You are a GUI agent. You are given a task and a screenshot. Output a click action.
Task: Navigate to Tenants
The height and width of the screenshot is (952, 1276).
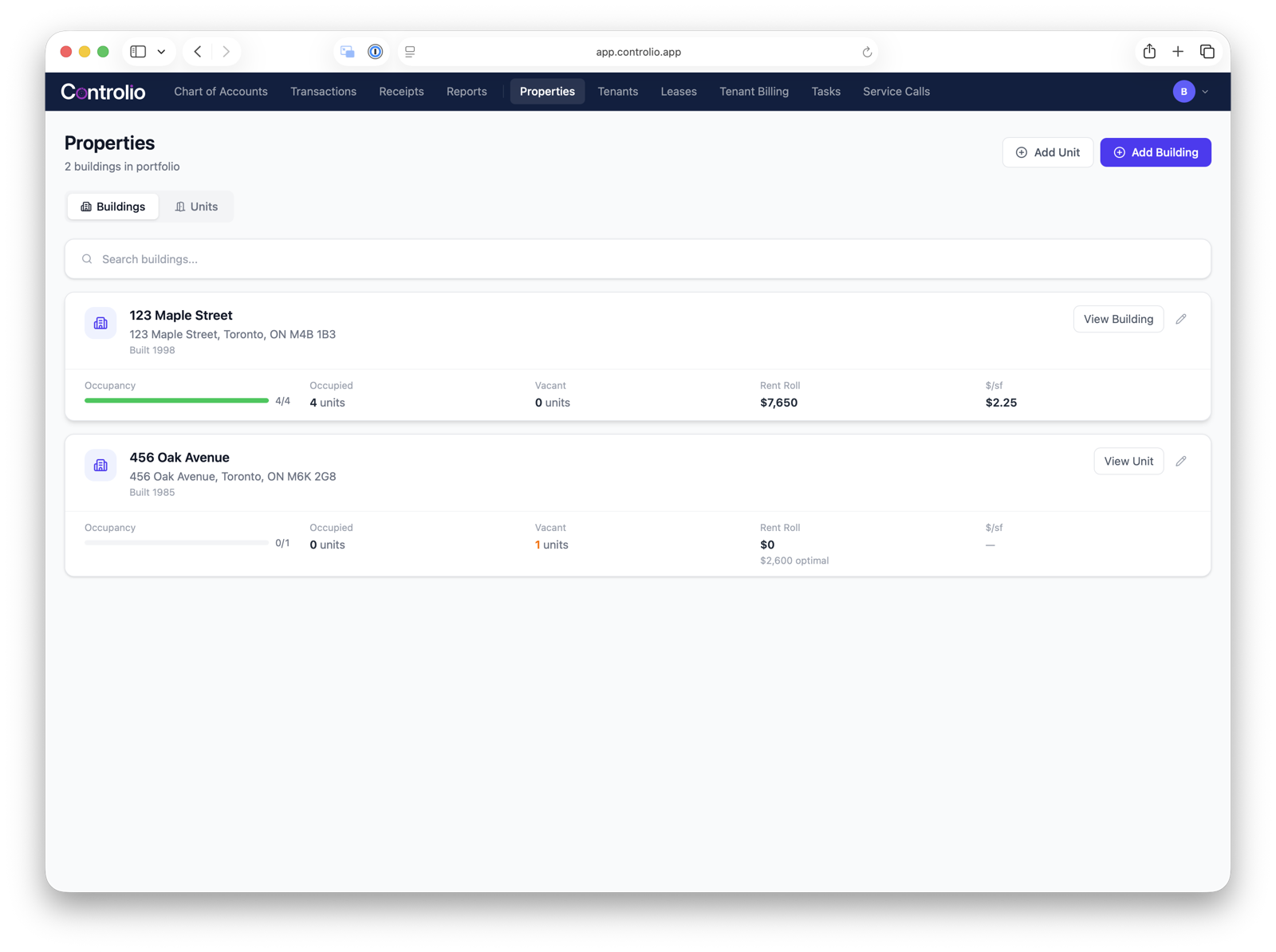coord(618,92)
